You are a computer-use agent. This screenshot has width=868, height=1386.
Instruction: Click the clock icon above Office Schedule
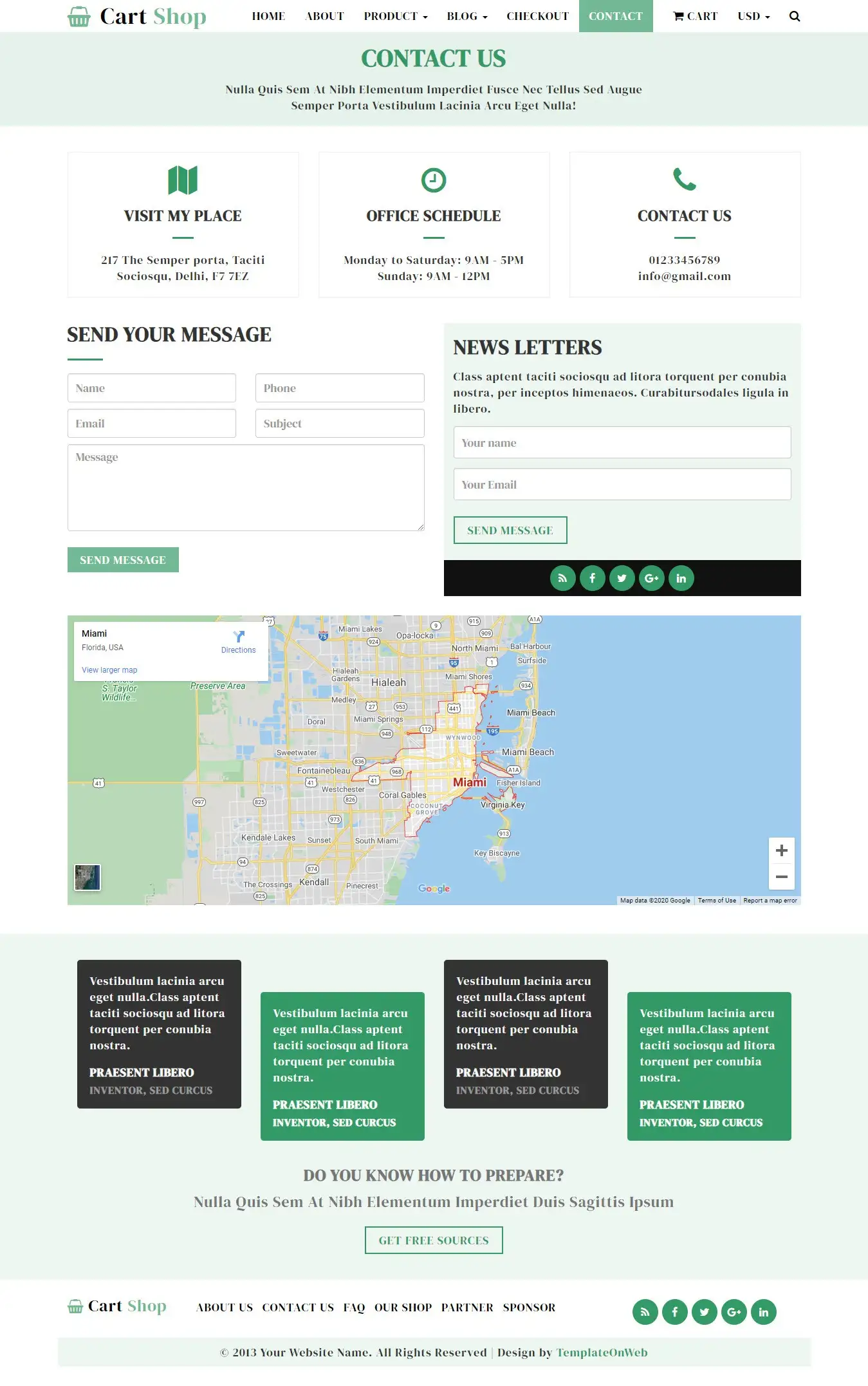434,180
